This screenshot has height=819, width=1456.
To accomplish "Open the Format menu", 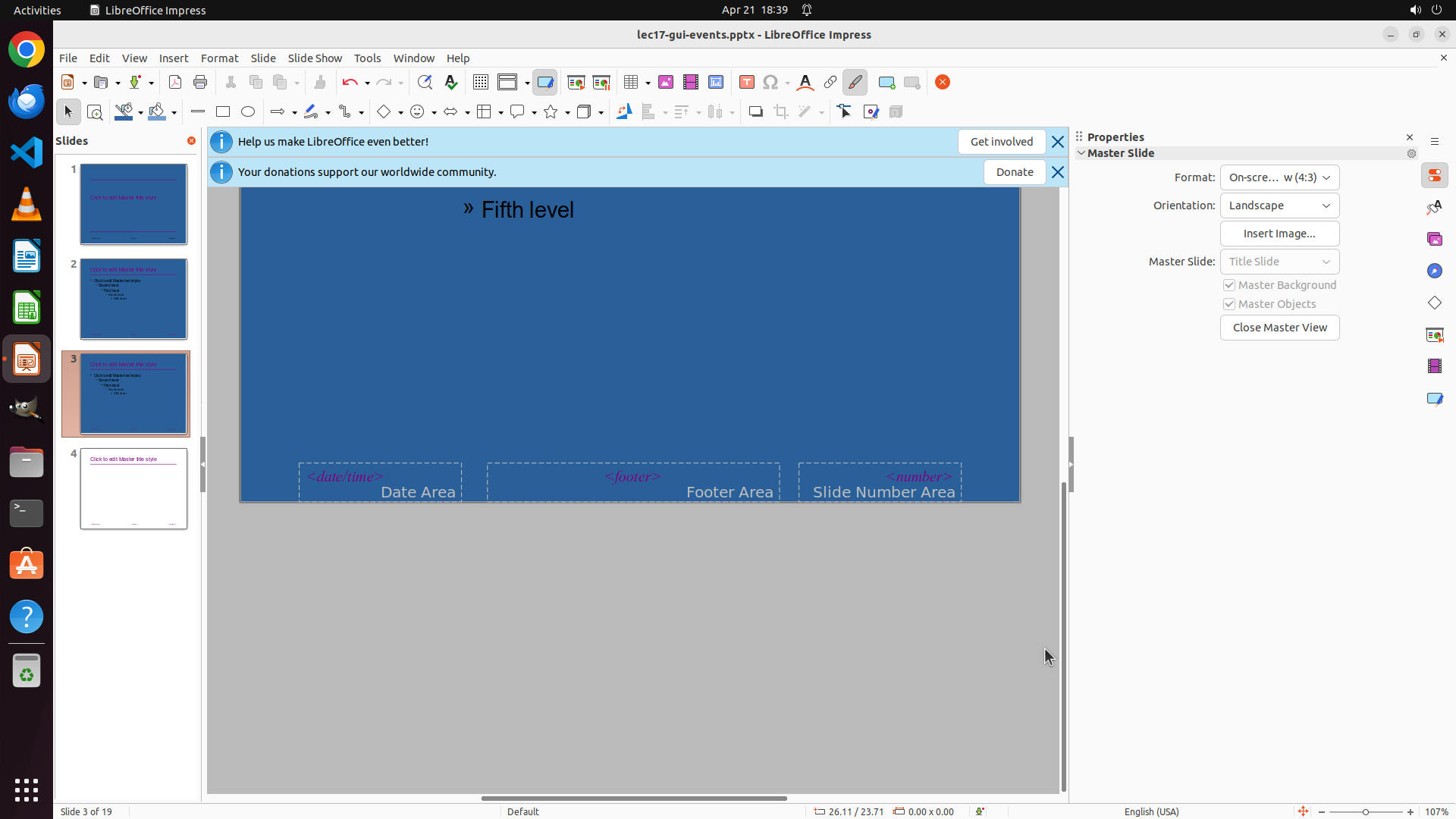I will coord(219,58).
